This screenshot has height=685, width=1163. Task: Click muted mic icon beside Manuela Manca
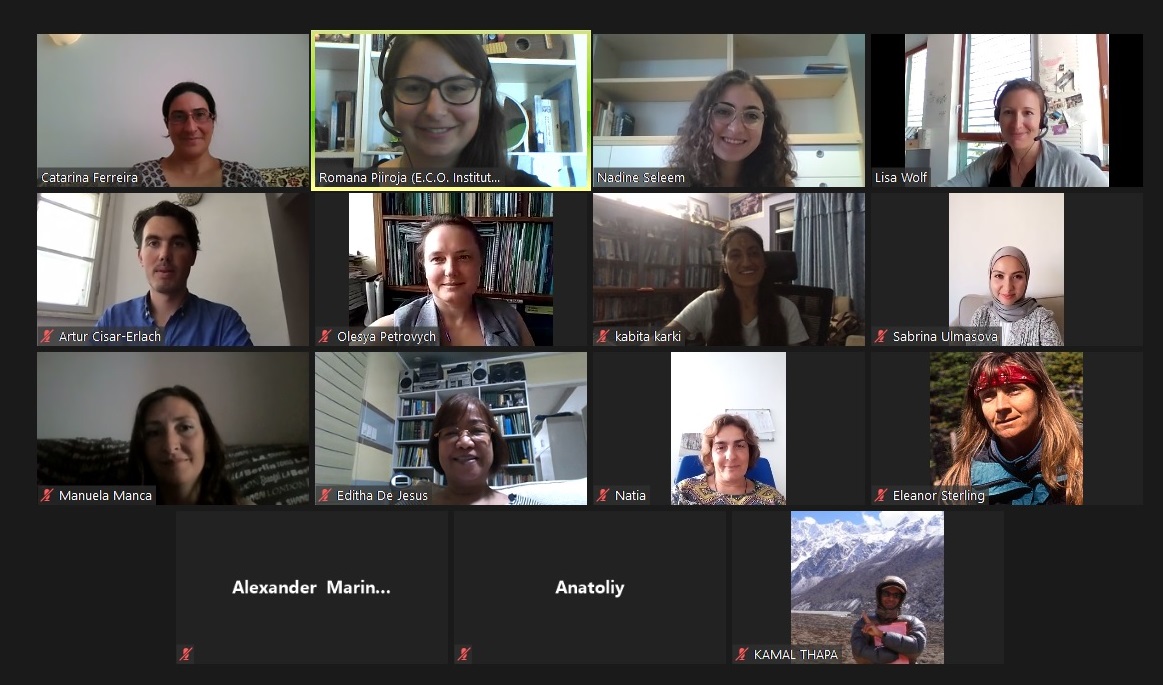(x=47, y=495)
